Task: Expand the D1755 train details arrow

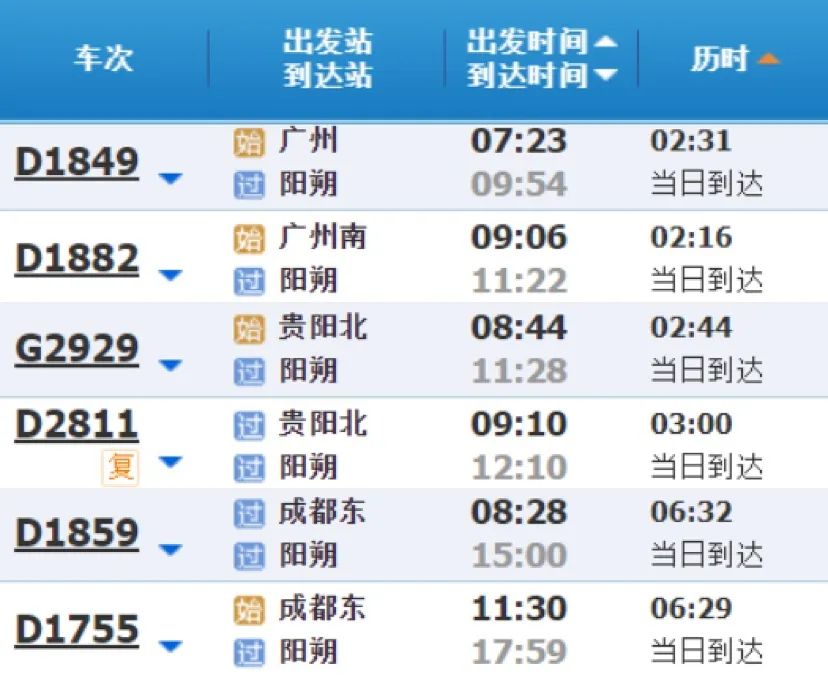Action: pyautogui.click(x=171, y=646)
